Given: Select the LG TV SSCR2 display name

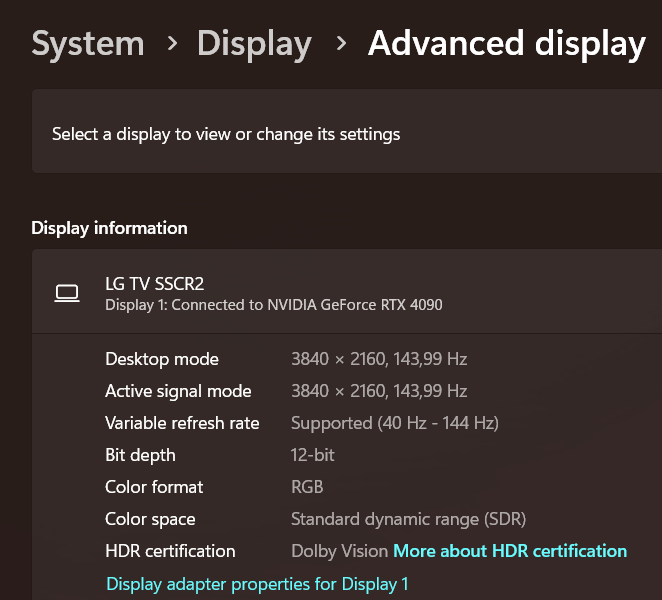Looking at the screenshot, I should [155, 284].
